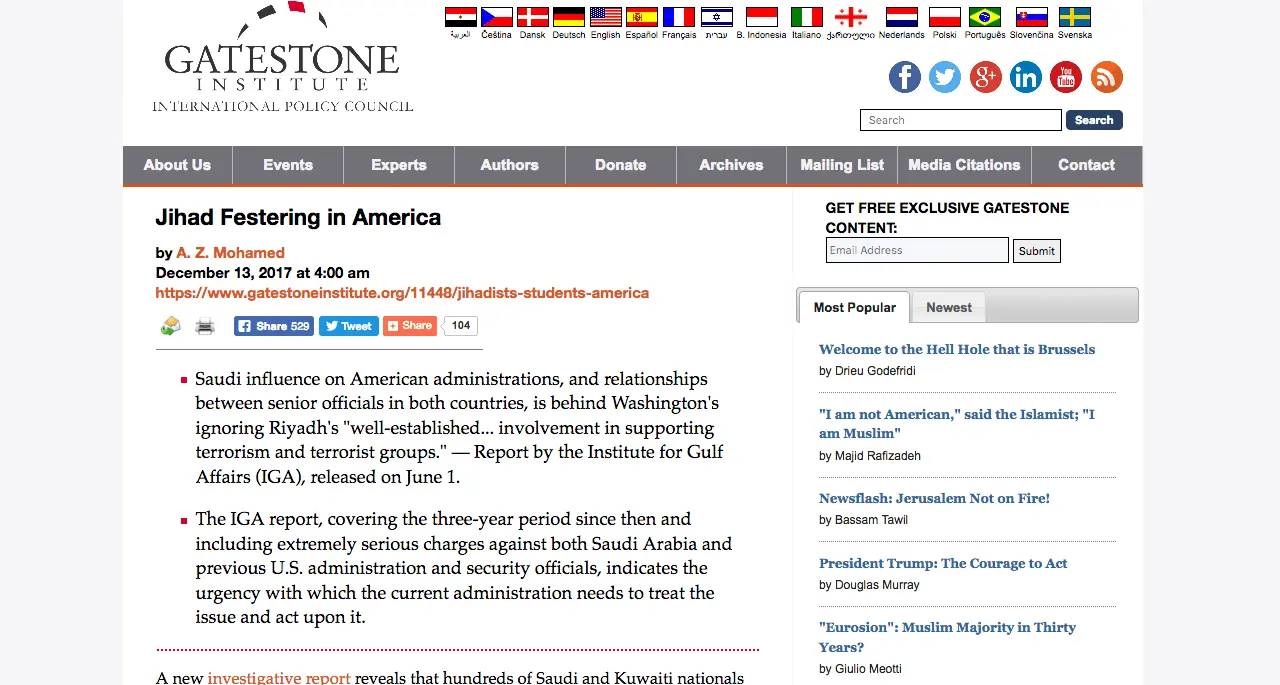
Task: Open Gatestone YouTube channel icon
Action: pyautogui.click(x=1066, y=77)
